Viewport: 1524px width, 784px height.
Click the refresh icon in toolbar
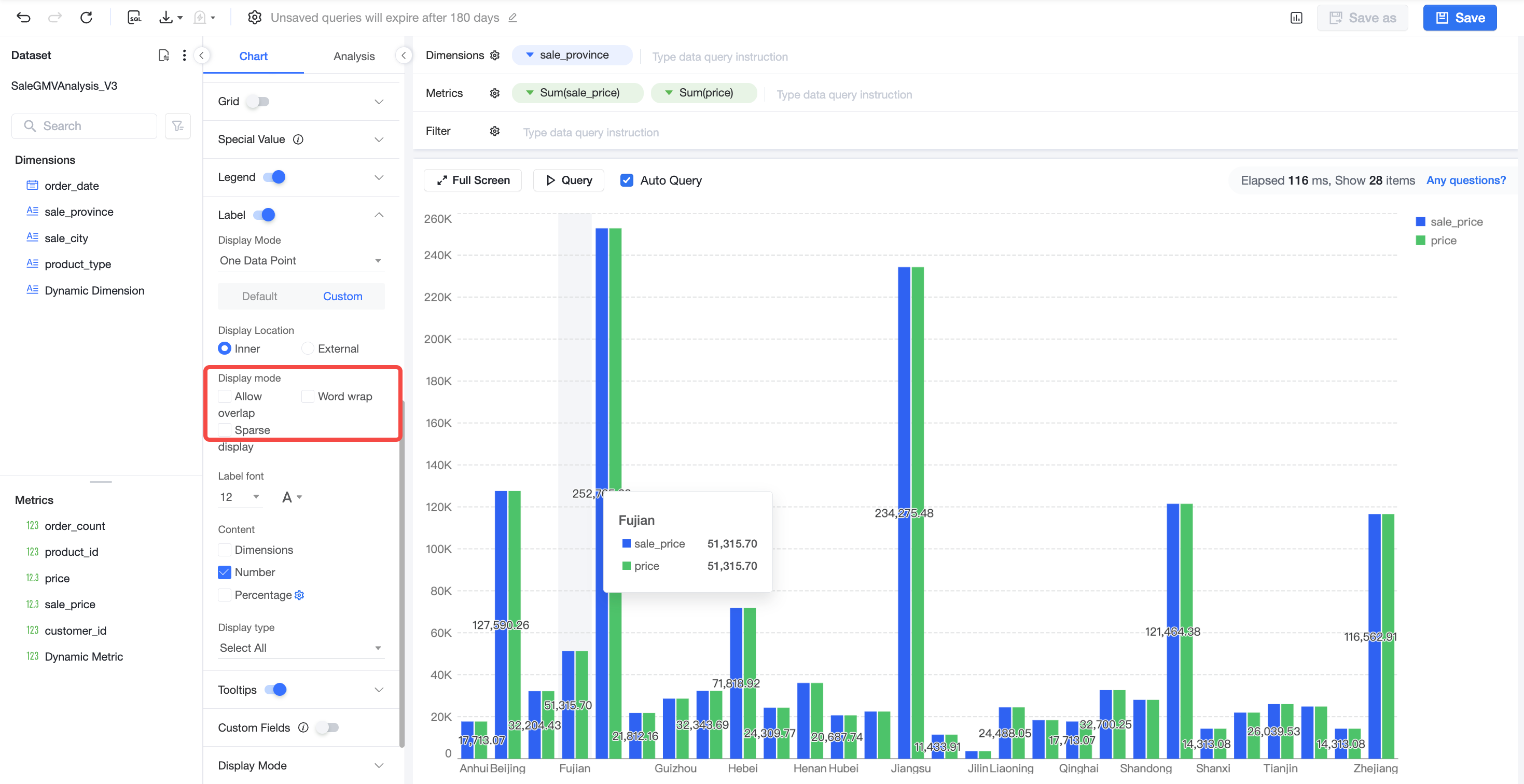[87, 18]
